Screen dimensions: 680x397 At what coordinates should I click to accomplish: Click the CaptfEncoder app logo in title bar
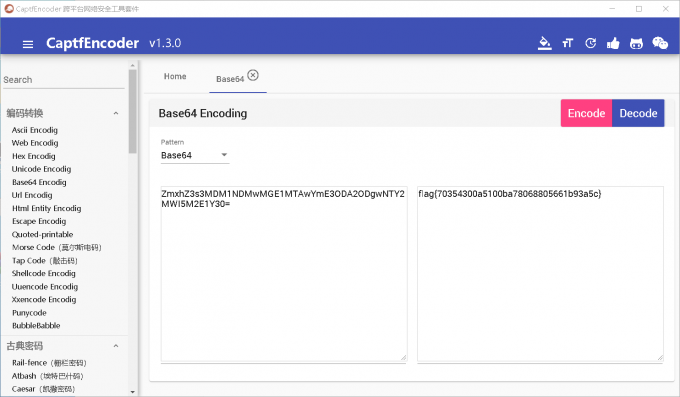click(9, 9)
